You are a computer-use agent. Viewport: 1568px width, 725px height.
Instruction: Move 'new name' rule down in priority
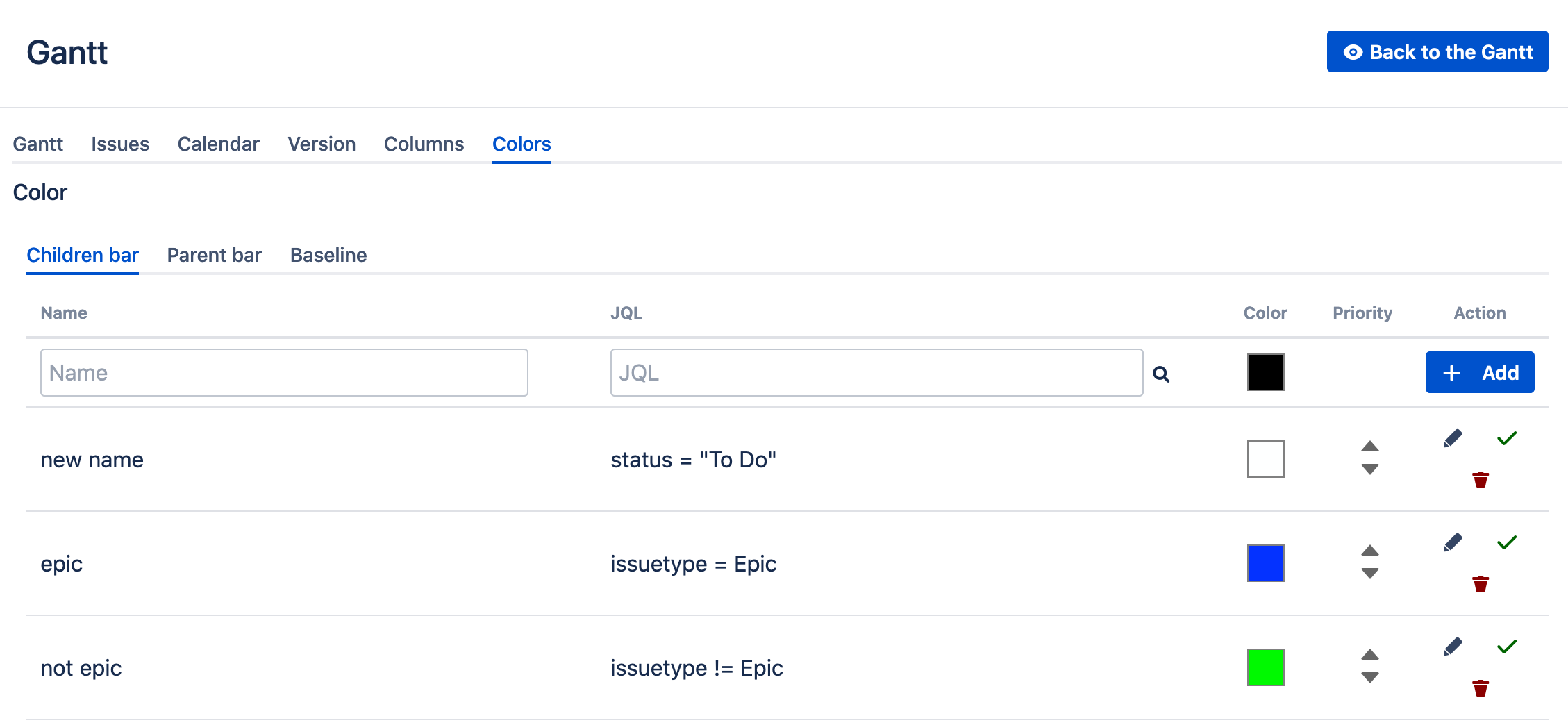coord(1370,469)
